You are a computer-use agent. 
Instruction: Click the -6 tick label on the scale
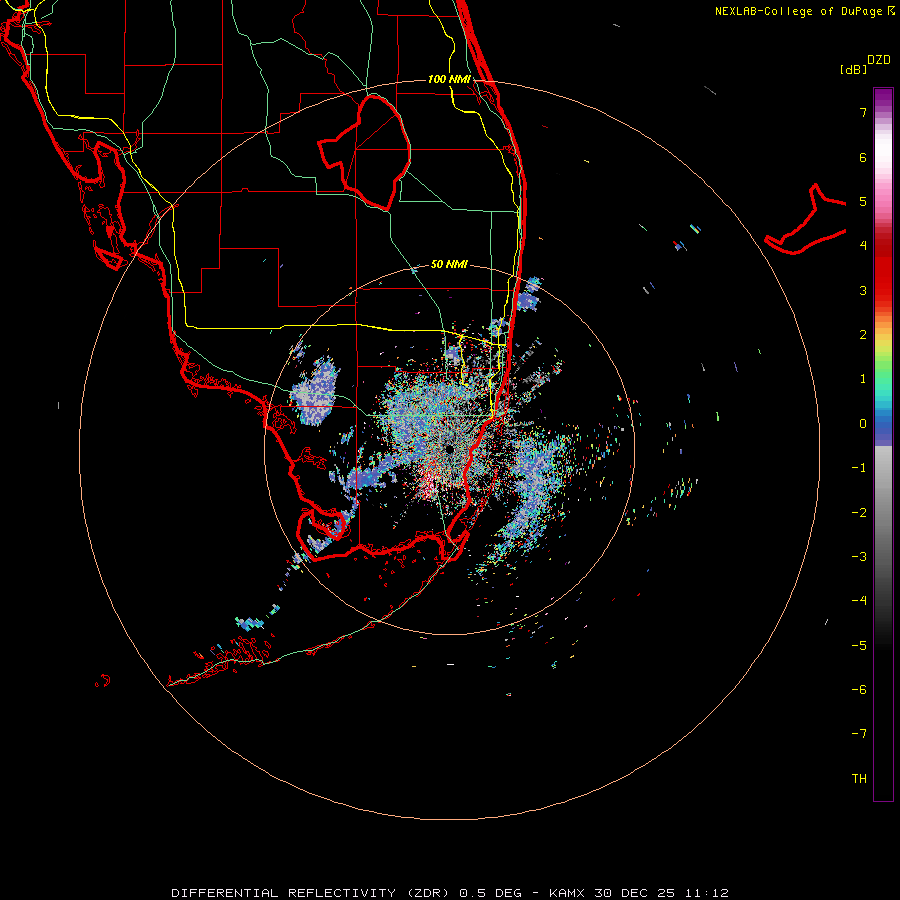click(x=859, y=690)
